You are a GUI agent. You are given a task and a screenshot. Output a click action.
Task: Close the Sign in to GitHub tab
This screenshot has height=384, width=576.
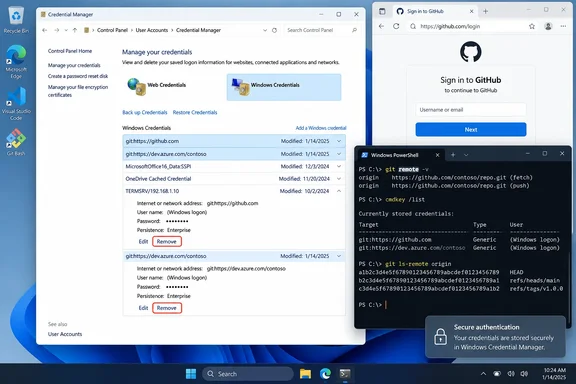click(x=472, y=11)
